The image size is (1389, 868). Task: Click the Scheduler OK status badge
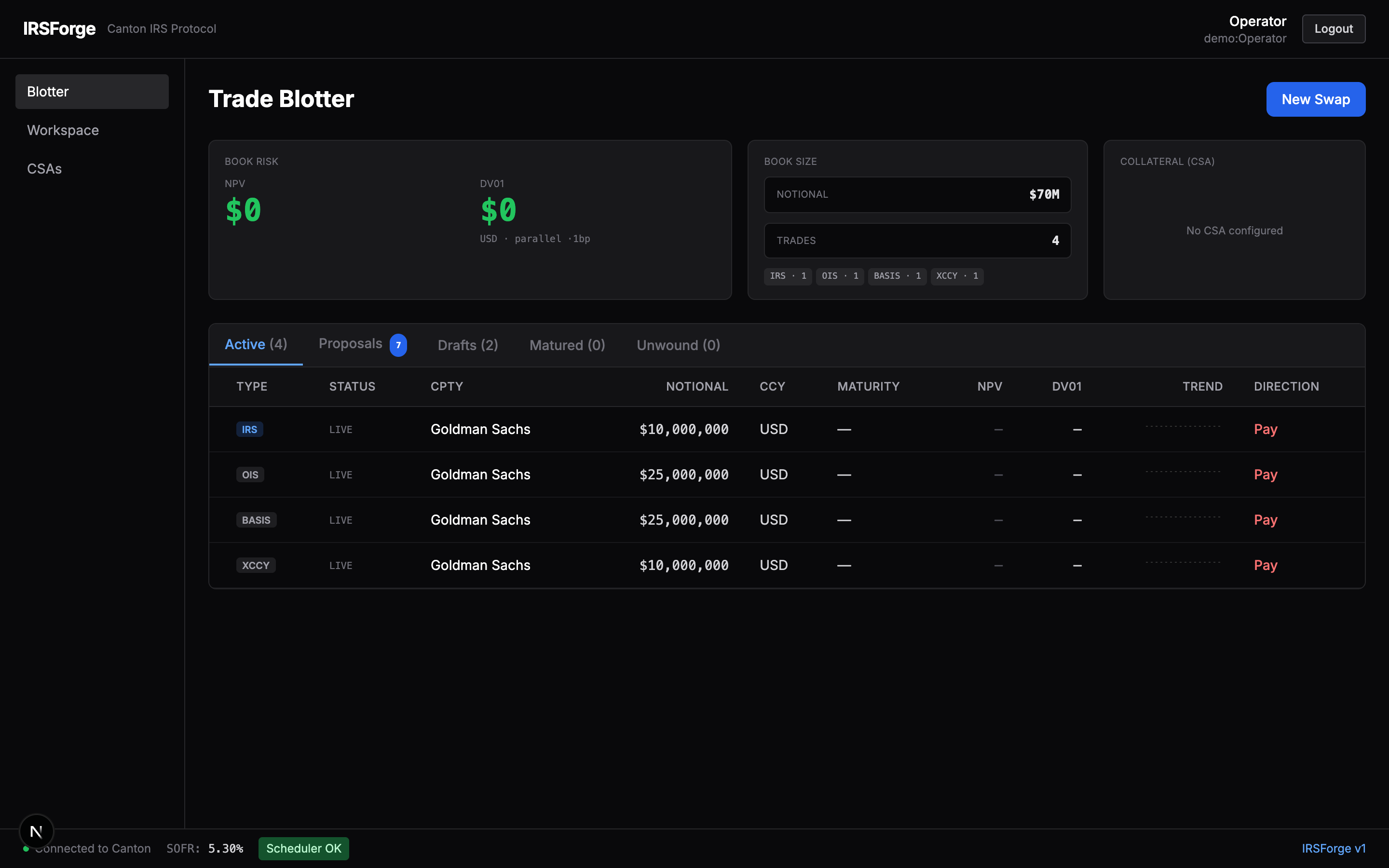(303, 849)
